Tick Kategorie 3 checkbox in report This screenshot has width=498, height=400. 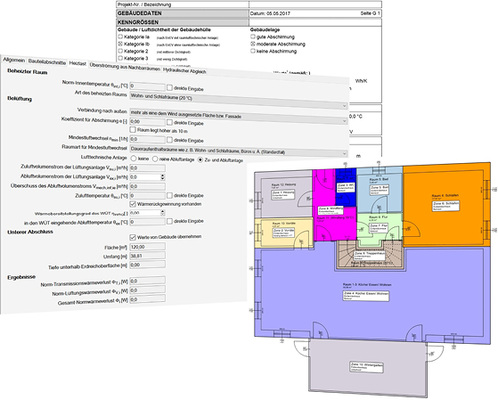(x=120, y=58)
